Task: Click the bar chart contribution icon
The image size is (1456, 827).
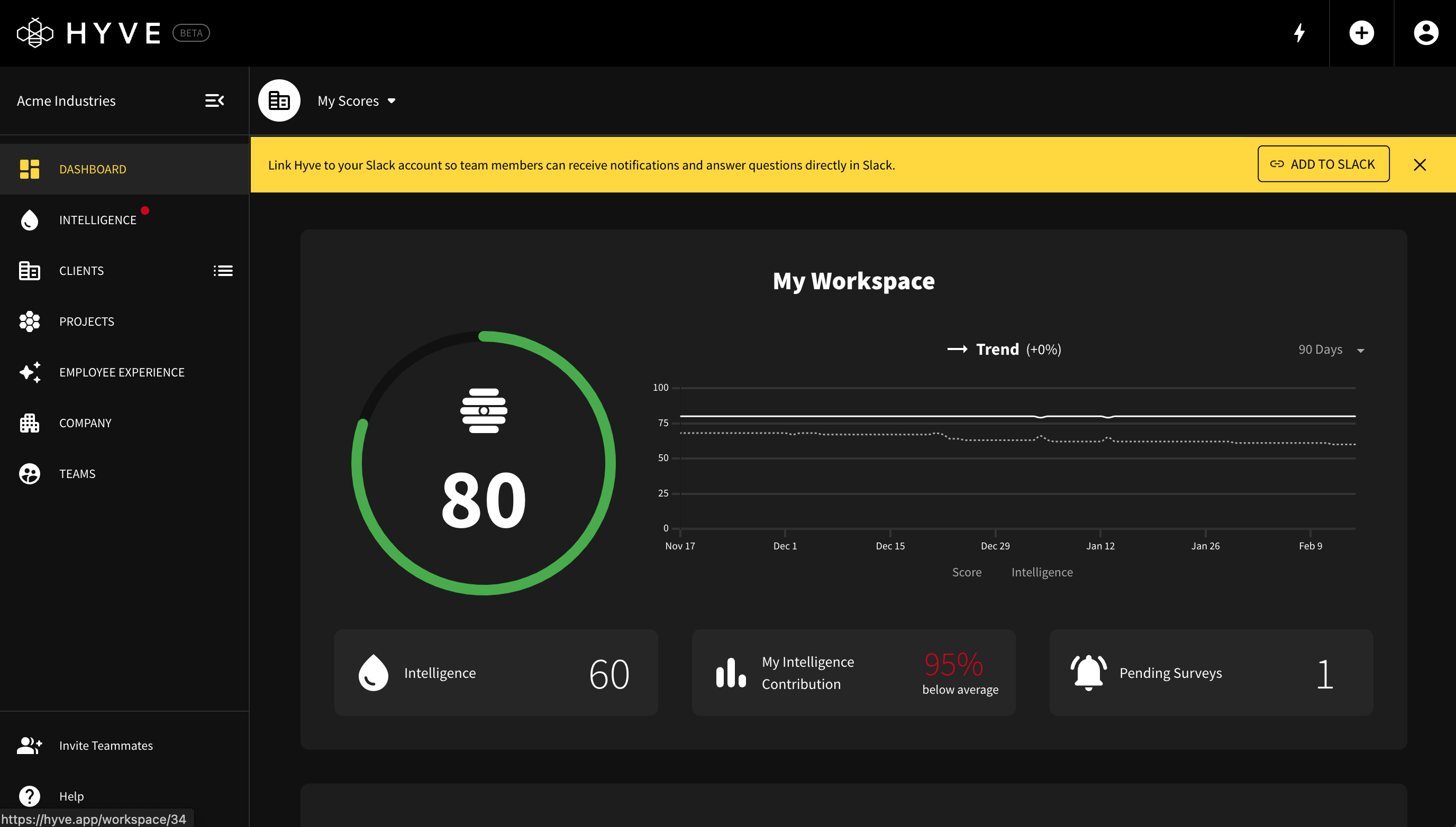Action: [731, 673]
